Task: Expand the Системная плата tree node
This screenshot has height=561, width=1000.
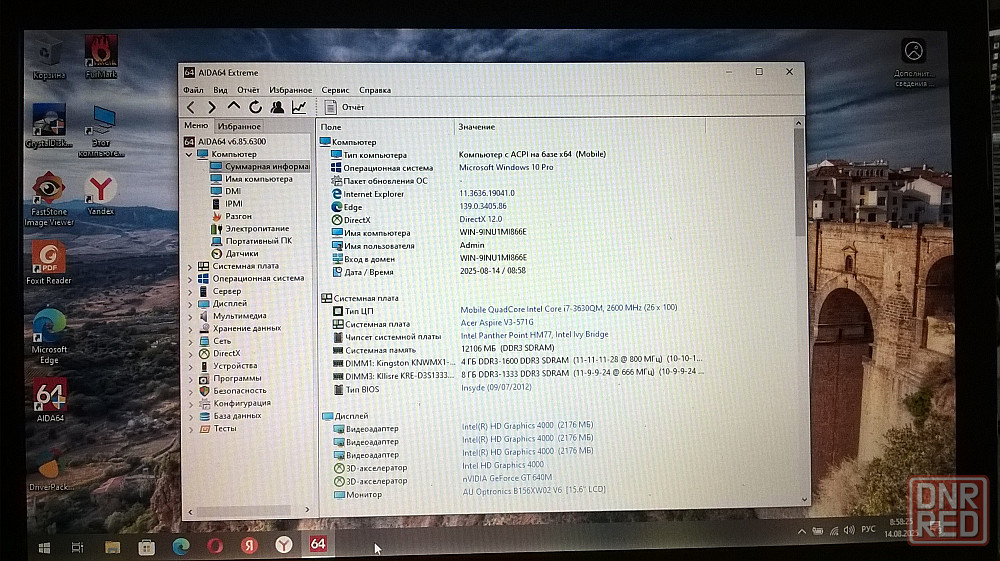Action: tap(190, 266)
